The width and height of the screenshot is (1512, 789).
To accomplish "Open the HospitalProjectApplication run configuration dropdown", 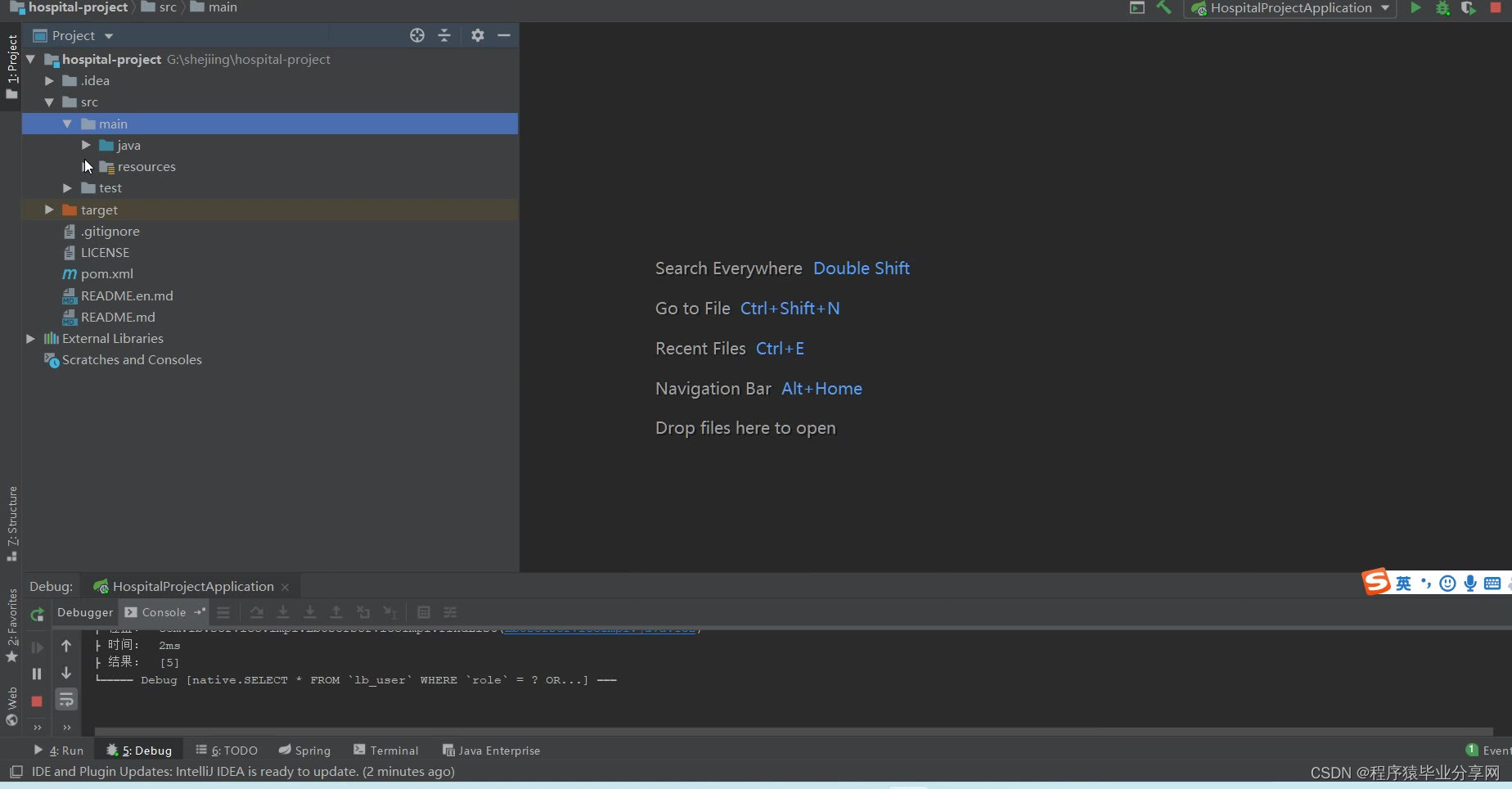I will pos(1289,8).
